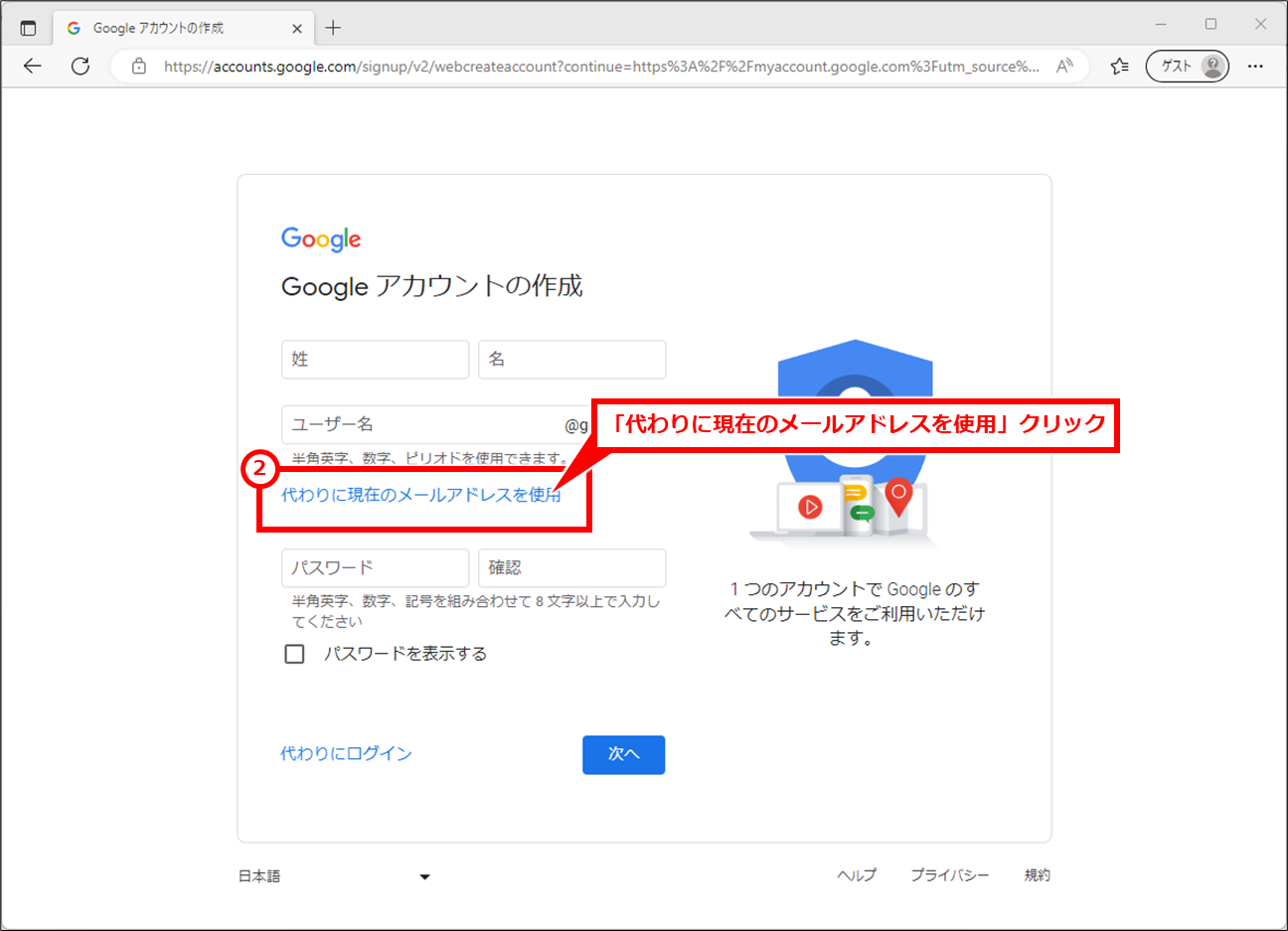The image size is (1288, 931).
Task: Open the favorites star icon
Action: tap(1120, 67)
